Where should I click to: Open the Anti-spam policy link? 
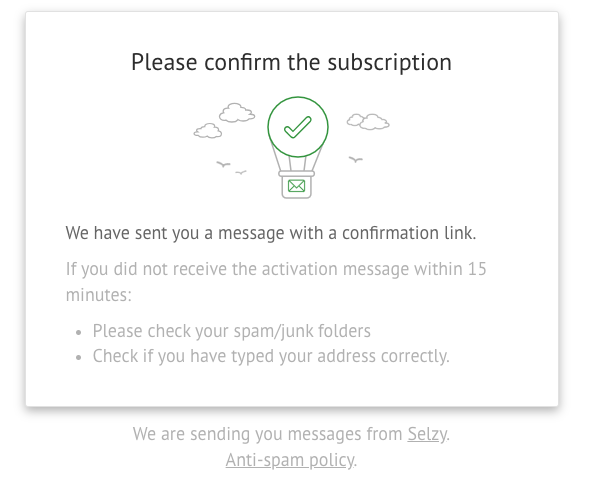click(x=290, y=460)
